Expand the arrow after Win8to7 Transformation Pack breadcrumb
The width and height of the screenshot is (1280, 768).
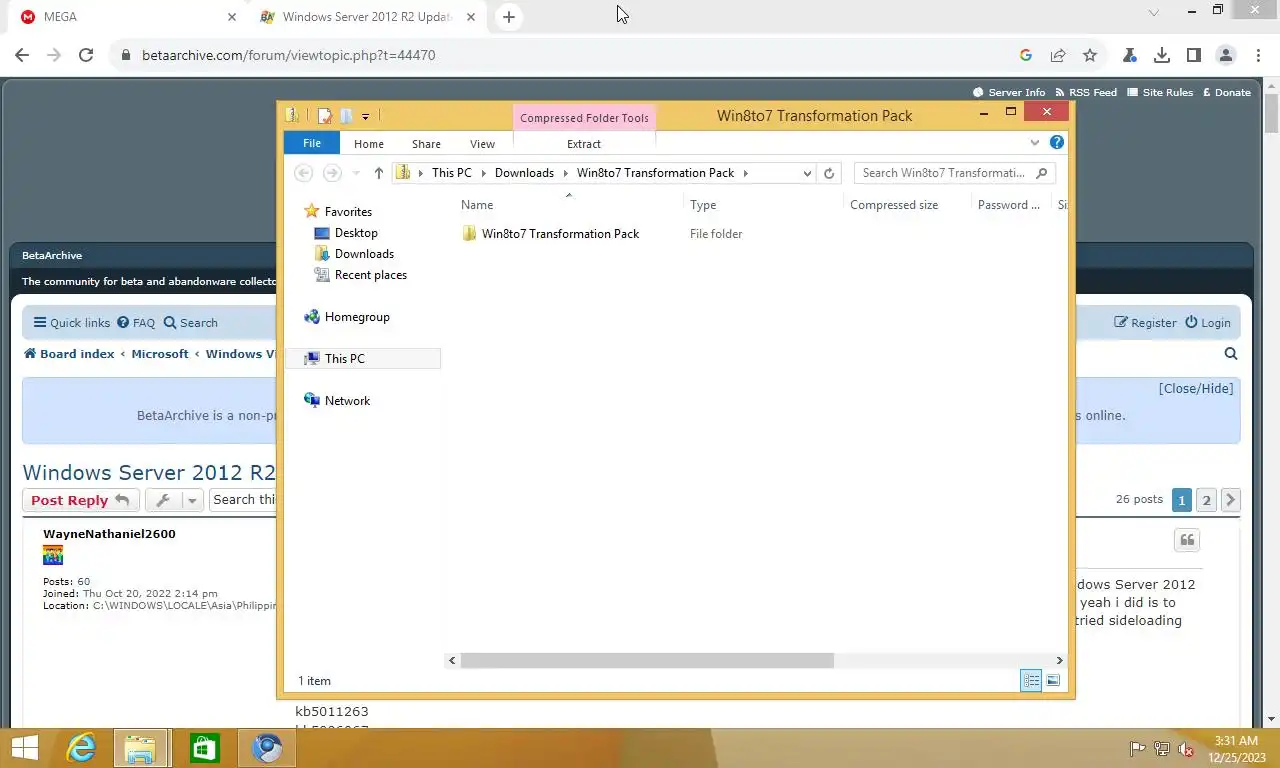click(746, 173)
